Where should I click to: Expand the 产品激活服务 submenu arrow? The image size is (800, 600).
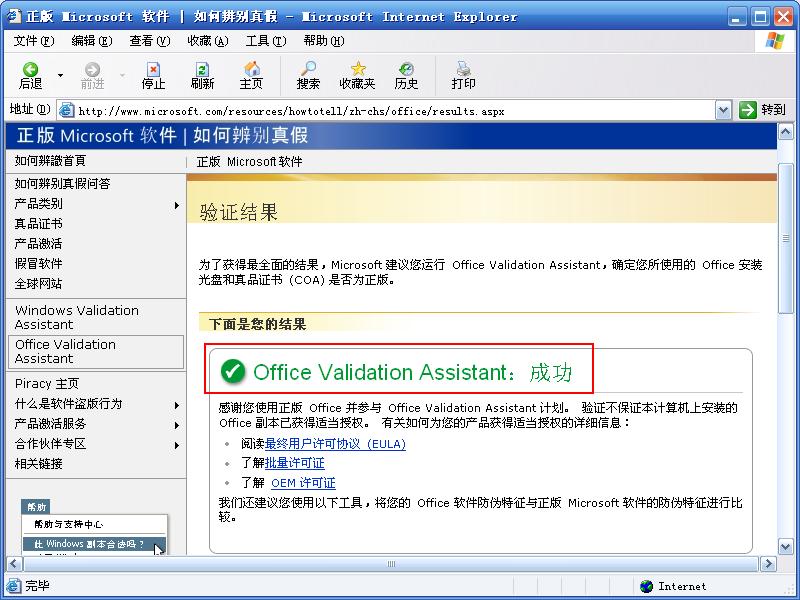[177, 425]
